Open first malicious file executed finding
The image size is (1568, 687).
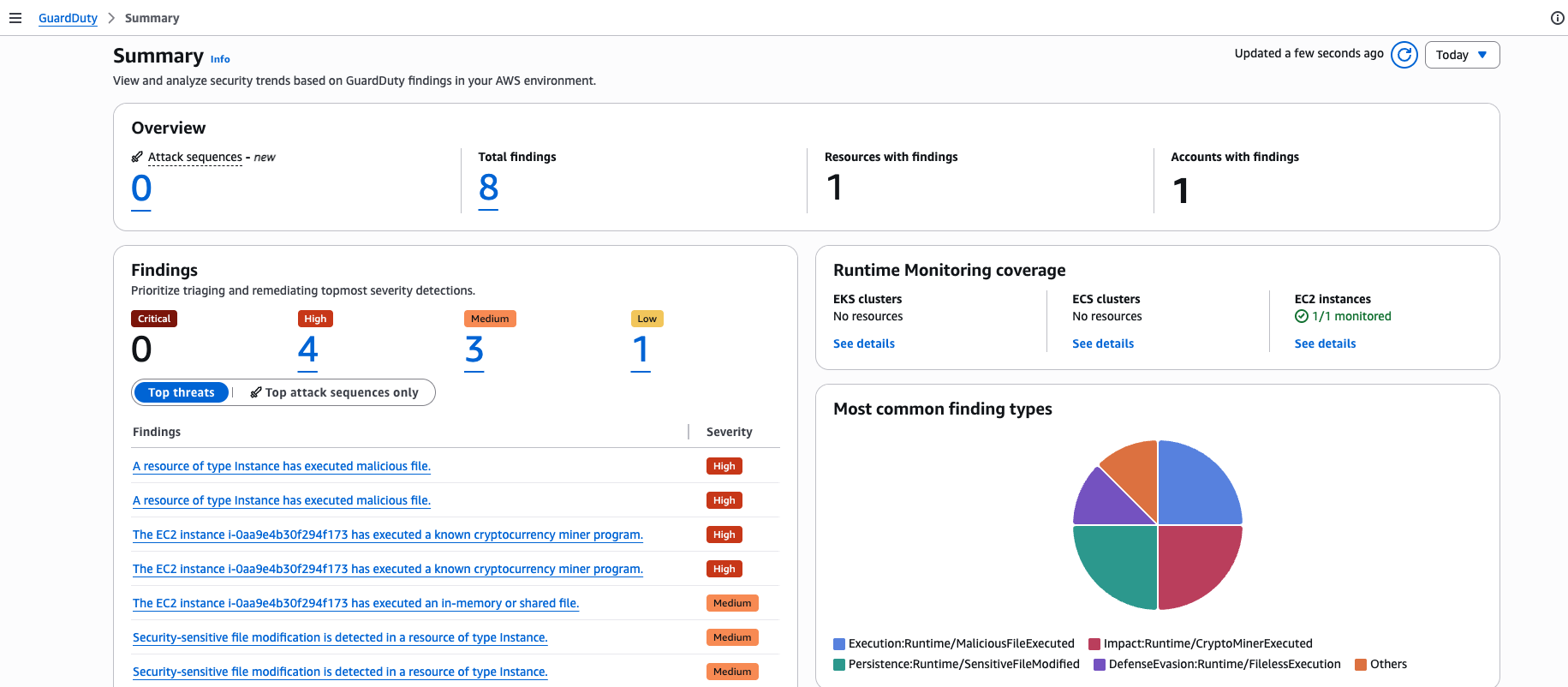coord(281,466)
